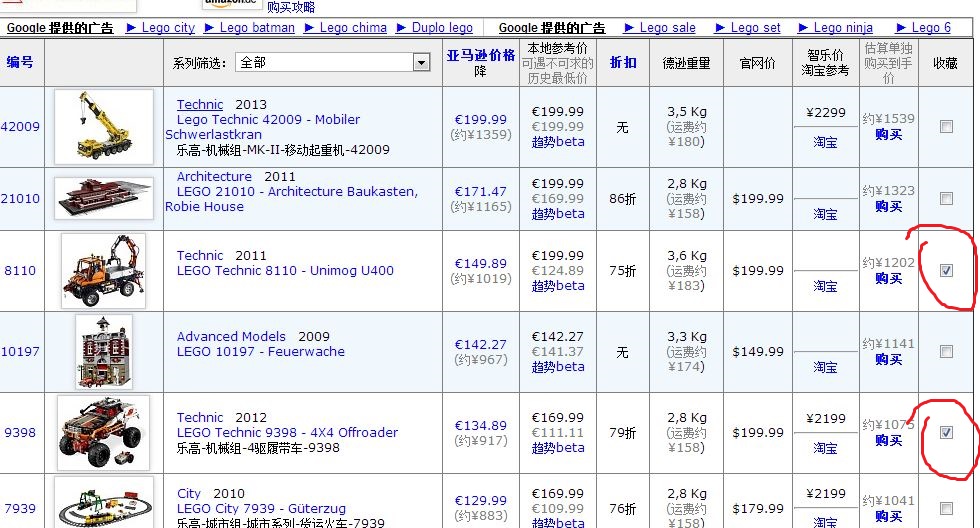Click the 21010 Robie House thumbnail
Image resolution: width=980 pixels, height=528 pixels.
[x=104, y=199]
